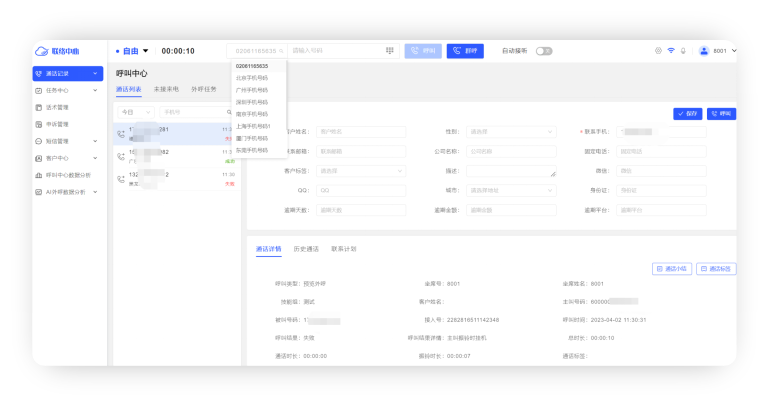Screen dimensions: 769x406
Task: Click the 公司名称 input field
Action: pyautogui.click(x=497, y=151)
